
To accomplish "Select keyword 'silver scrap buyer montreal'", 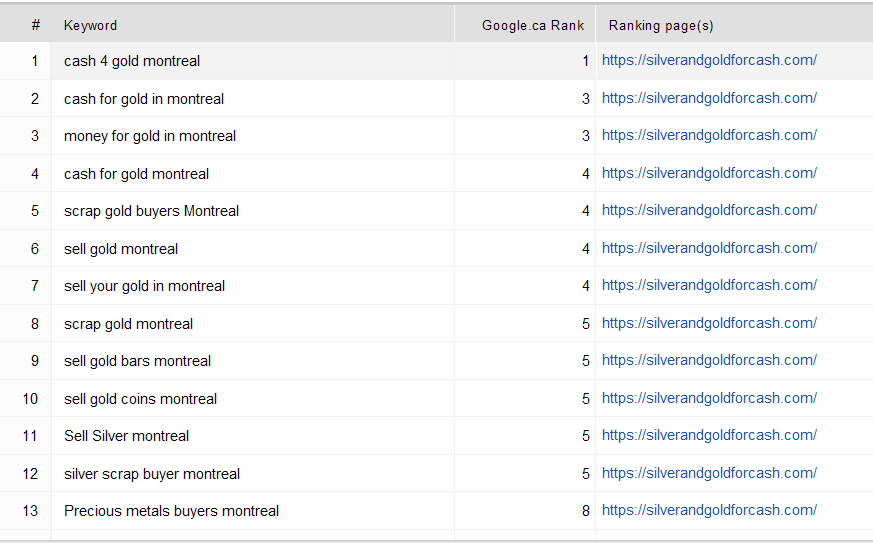I will pos(152,474).
